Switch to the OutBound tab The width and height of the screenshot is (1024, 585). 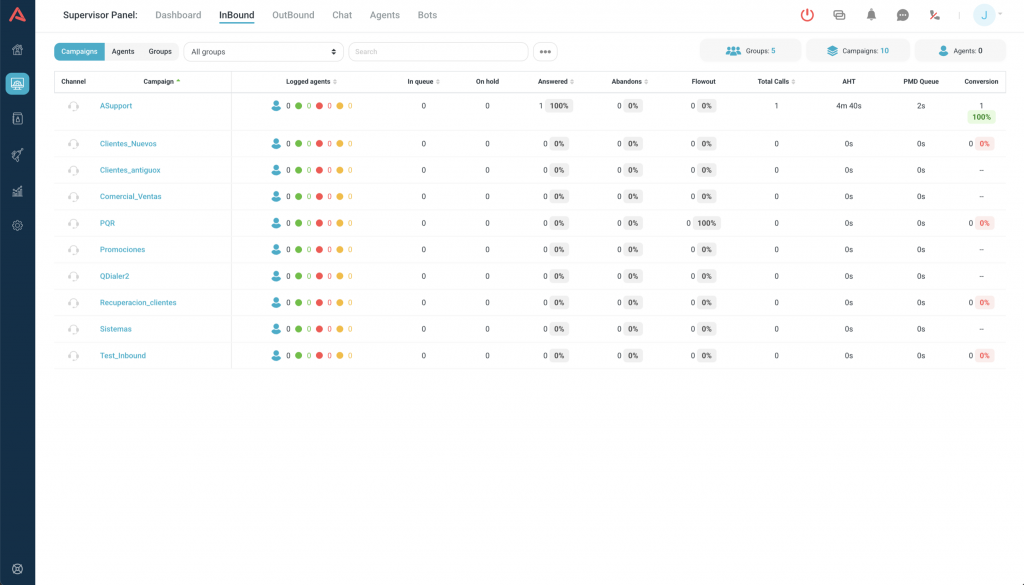(x=293, y=15)
